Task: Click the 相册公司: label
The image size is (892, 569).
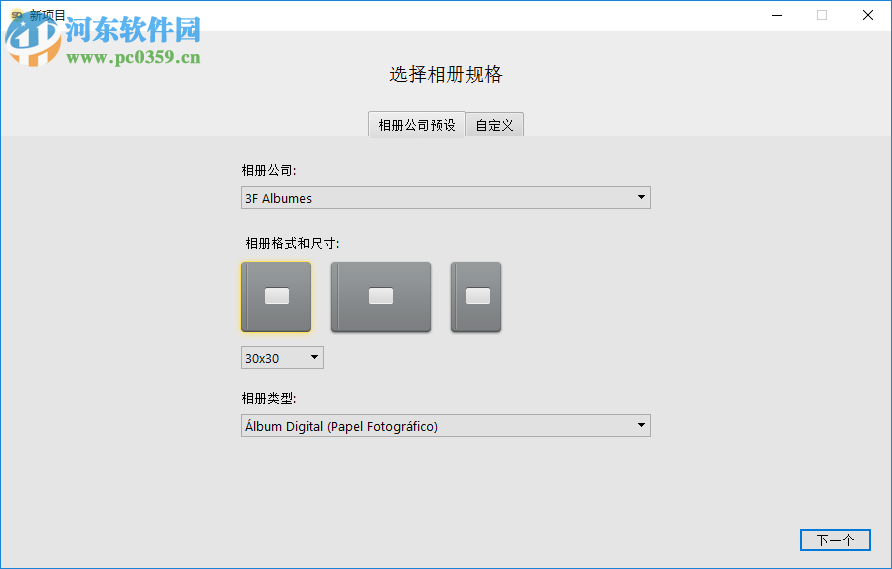Action: (x=269, y=170)
